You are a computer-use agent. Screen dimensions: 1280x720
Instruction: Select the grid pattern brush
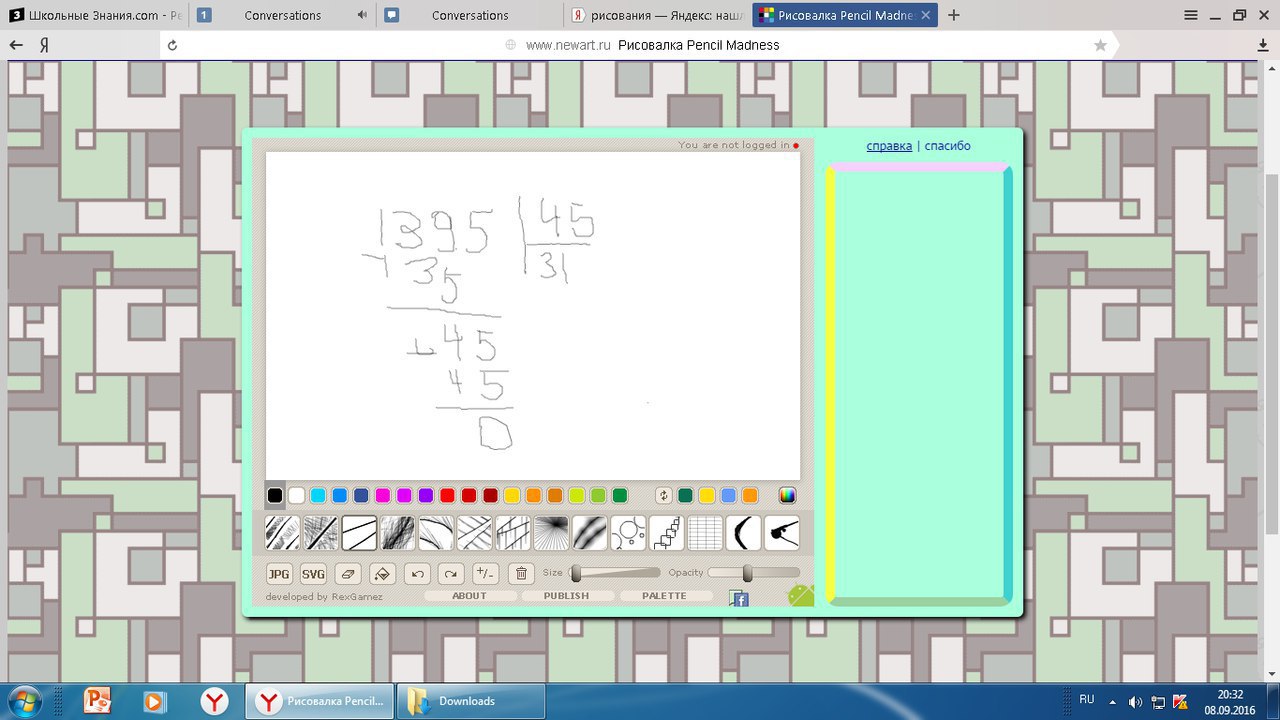point(706,533)
